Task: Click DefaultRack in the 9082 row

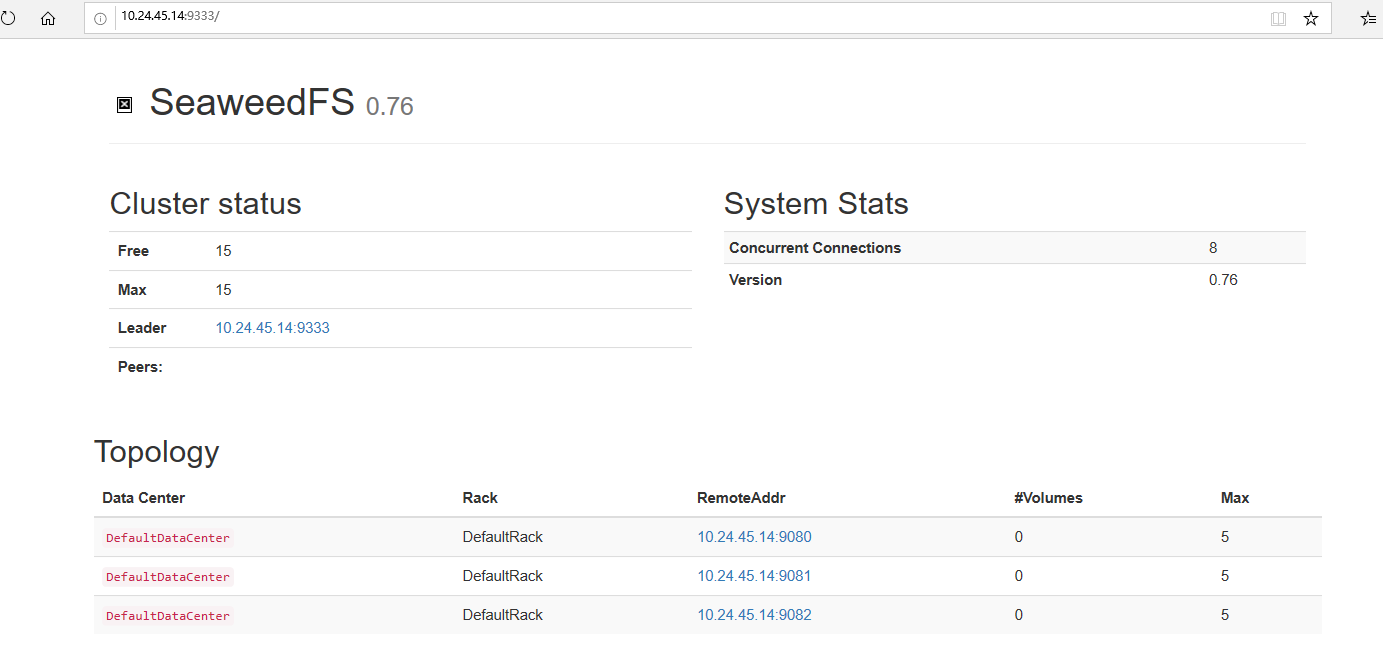Action: coord(503,615)
